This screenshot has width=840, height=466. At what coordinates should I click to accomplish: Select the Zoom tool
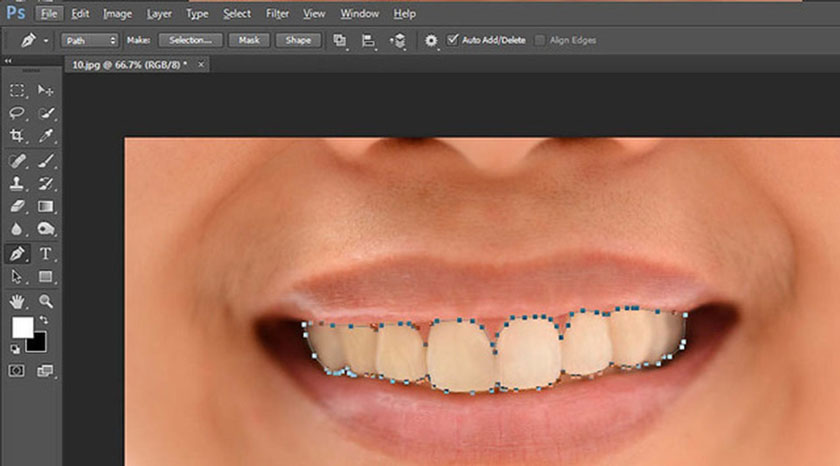(46, 302)
